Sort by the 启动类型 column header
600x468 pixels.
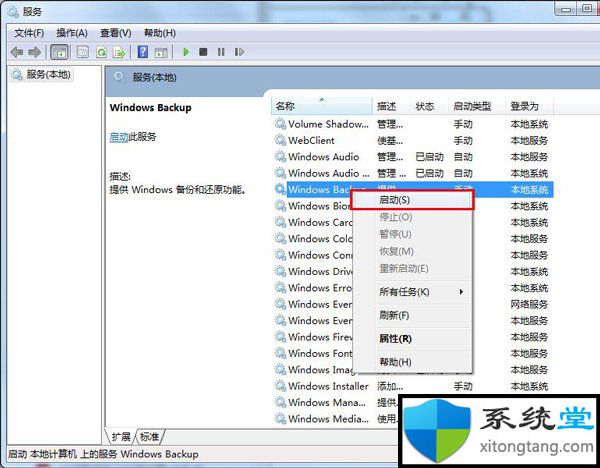[477, 106]
